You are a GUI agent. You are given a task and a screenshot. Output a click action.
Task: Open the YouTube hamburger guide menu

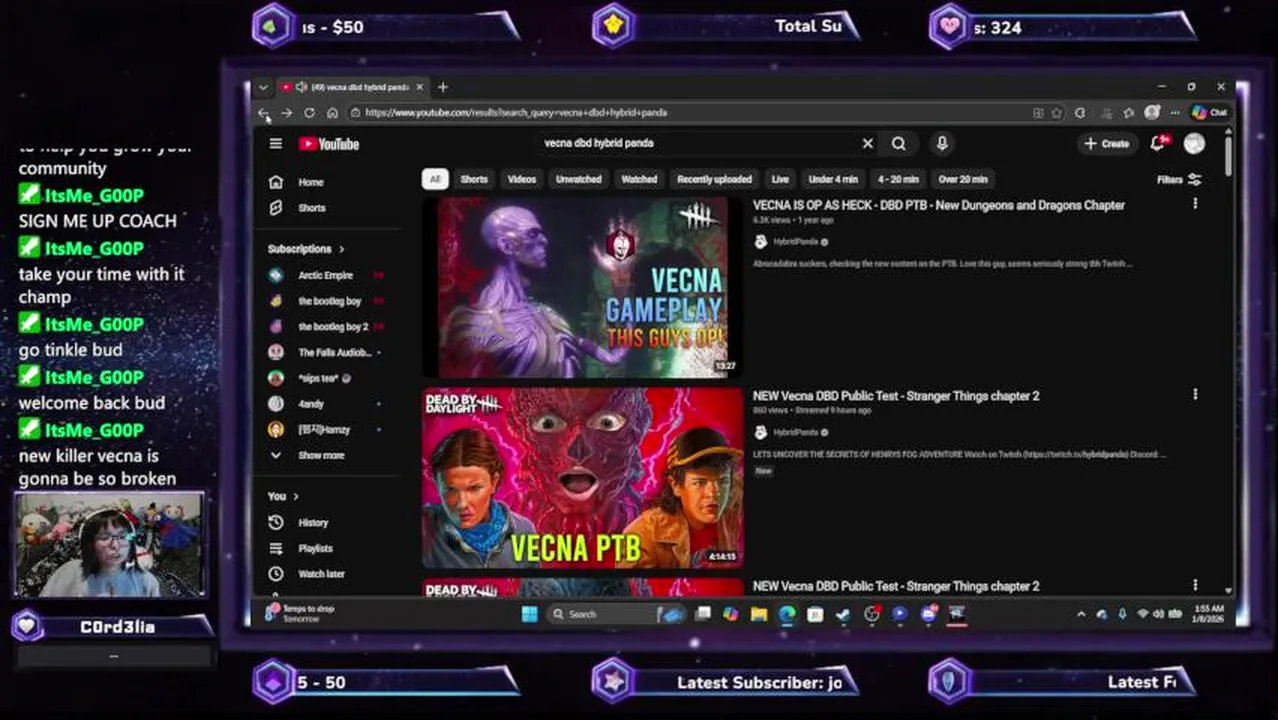coord(275,144)
